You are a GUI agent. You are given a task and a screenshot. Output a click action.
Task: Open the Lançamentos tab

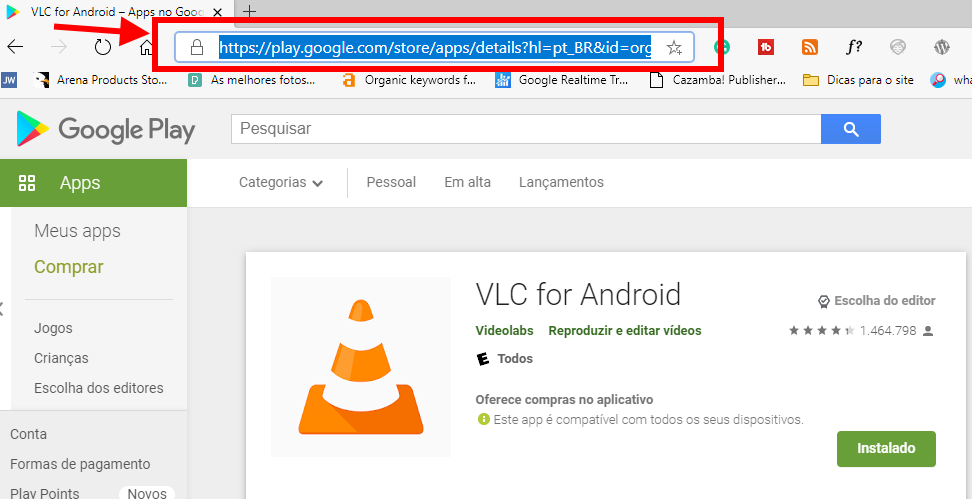pos(561,182)
